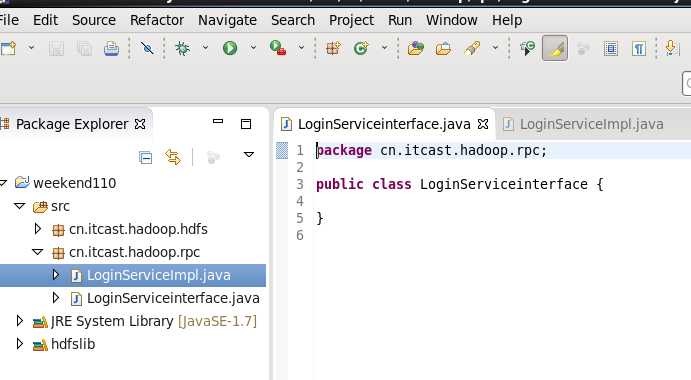The height and width of the screenshot is (380, 691).
Task: Click the Print toolbar icon
Action: [x=111, y=48]
